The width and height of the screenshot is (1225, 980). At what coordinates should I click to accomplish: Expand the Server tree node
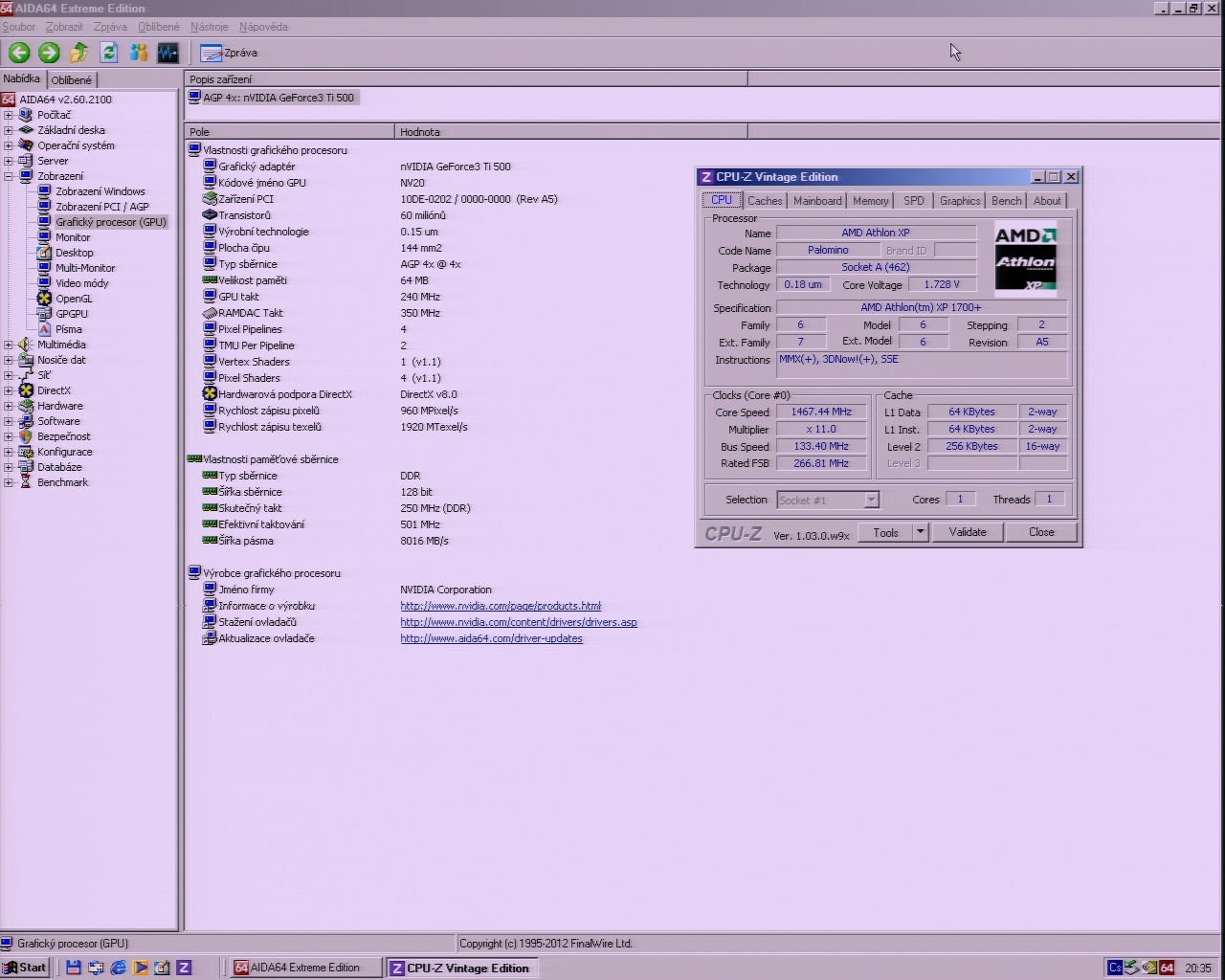point(9,161)
